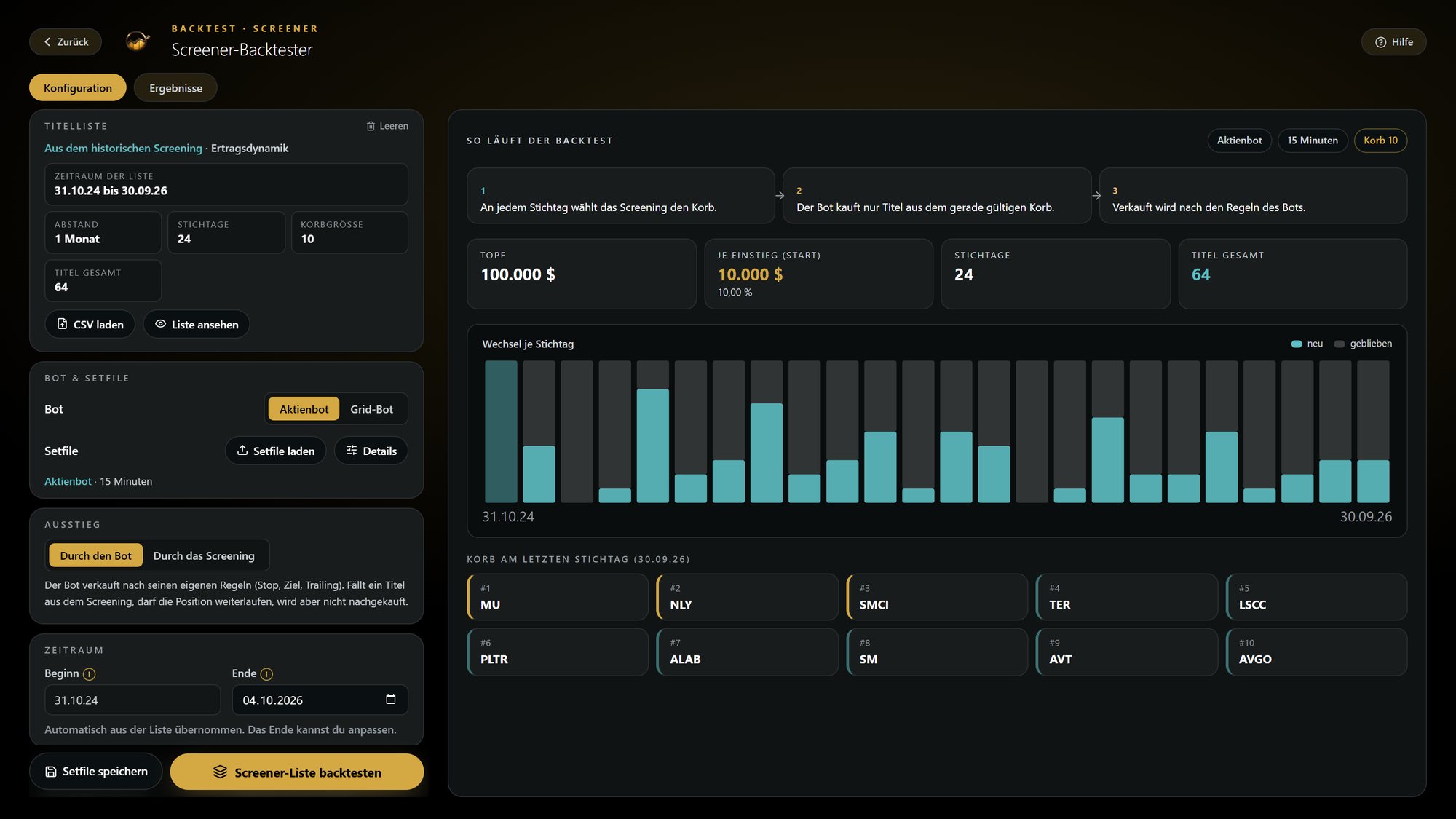Click the file icon on CSV laden
Viewport: 1456px width, 819px height.
62,324
